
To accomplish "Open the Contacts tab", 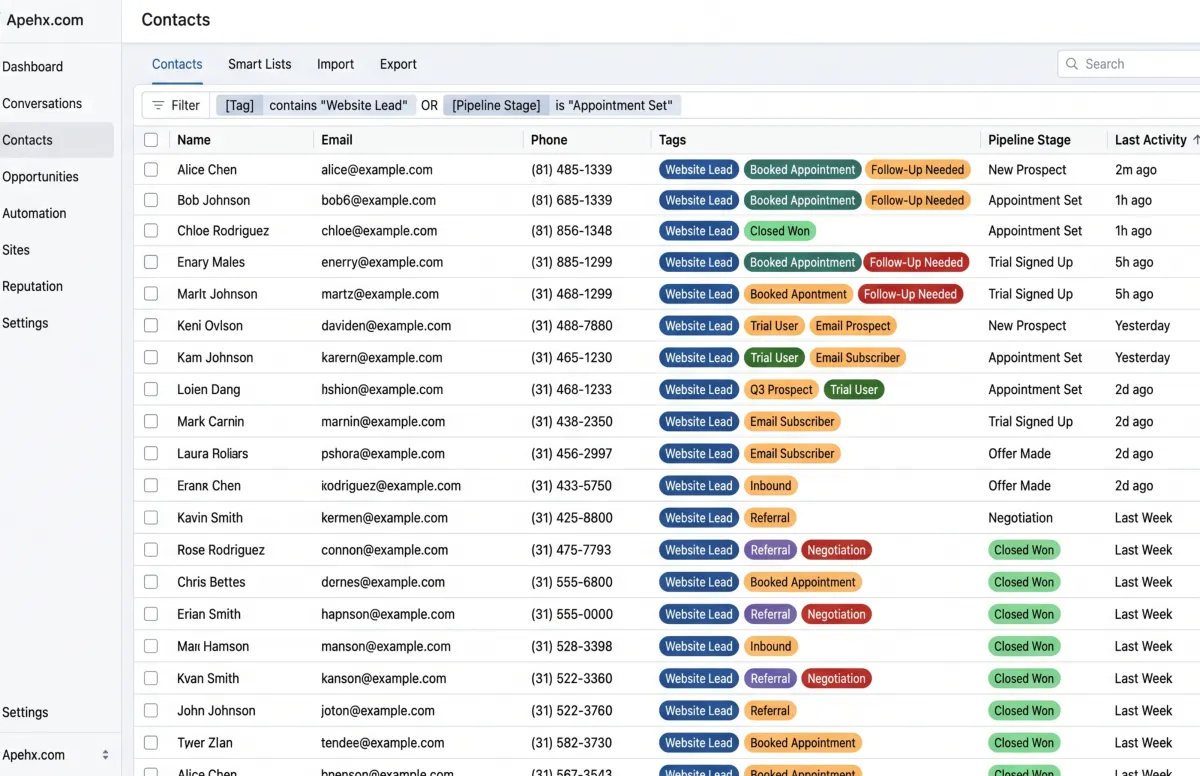I will tap(177, 64).
